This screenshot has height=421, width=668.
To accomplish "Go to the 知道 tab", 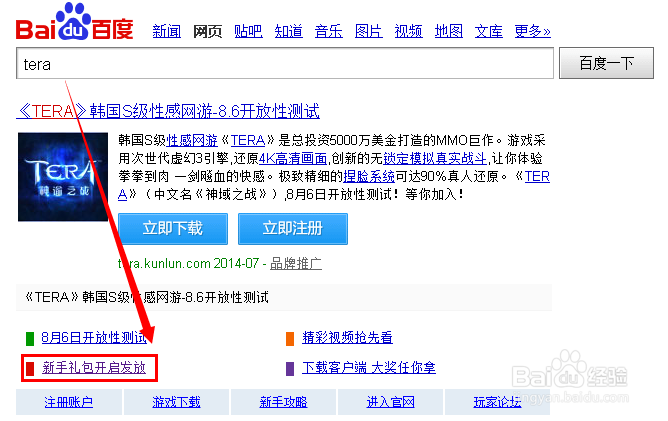I will pos(288,31).
